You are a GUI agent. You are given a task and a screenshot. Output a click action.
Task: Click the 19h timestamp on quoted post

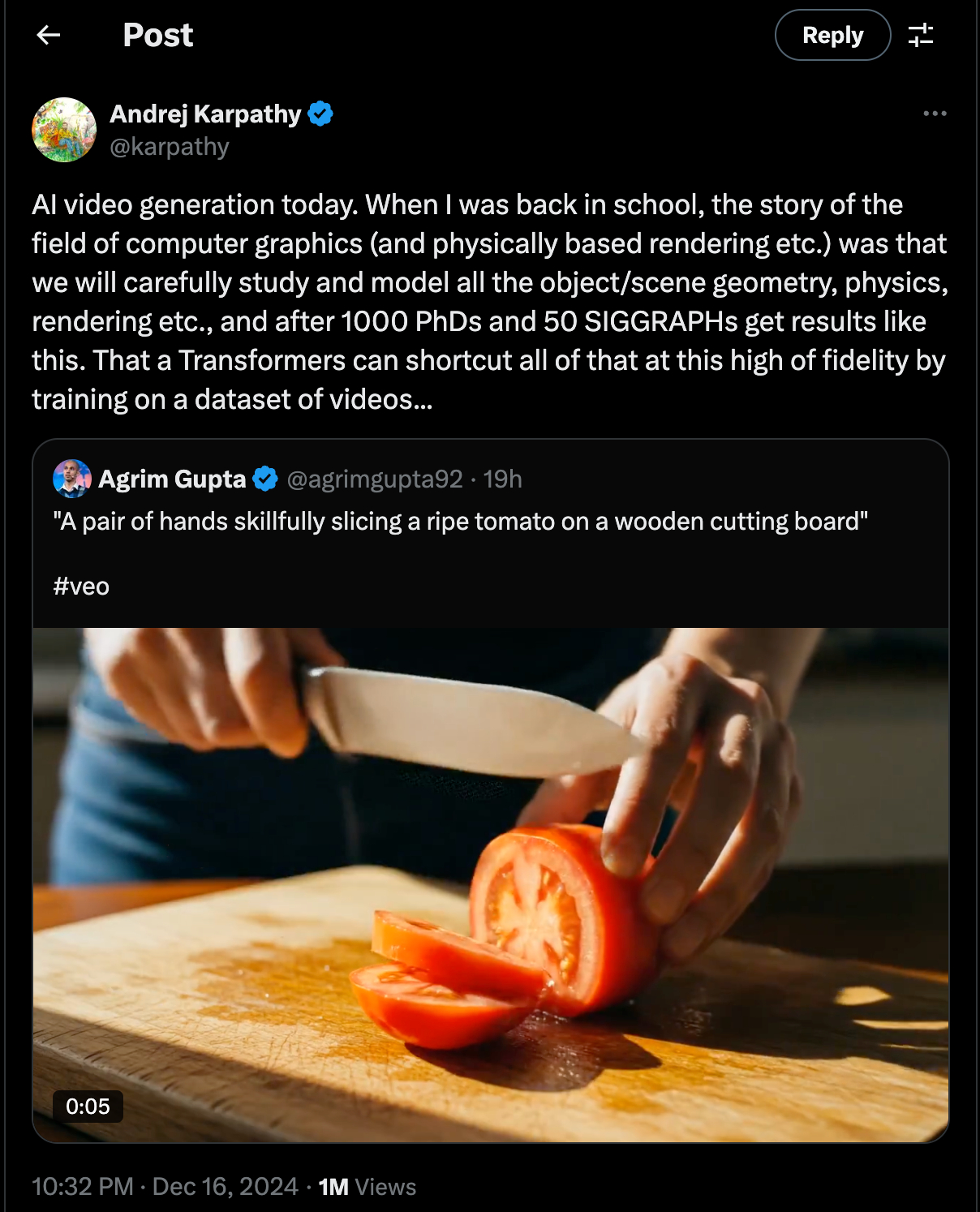pos(503,479)
